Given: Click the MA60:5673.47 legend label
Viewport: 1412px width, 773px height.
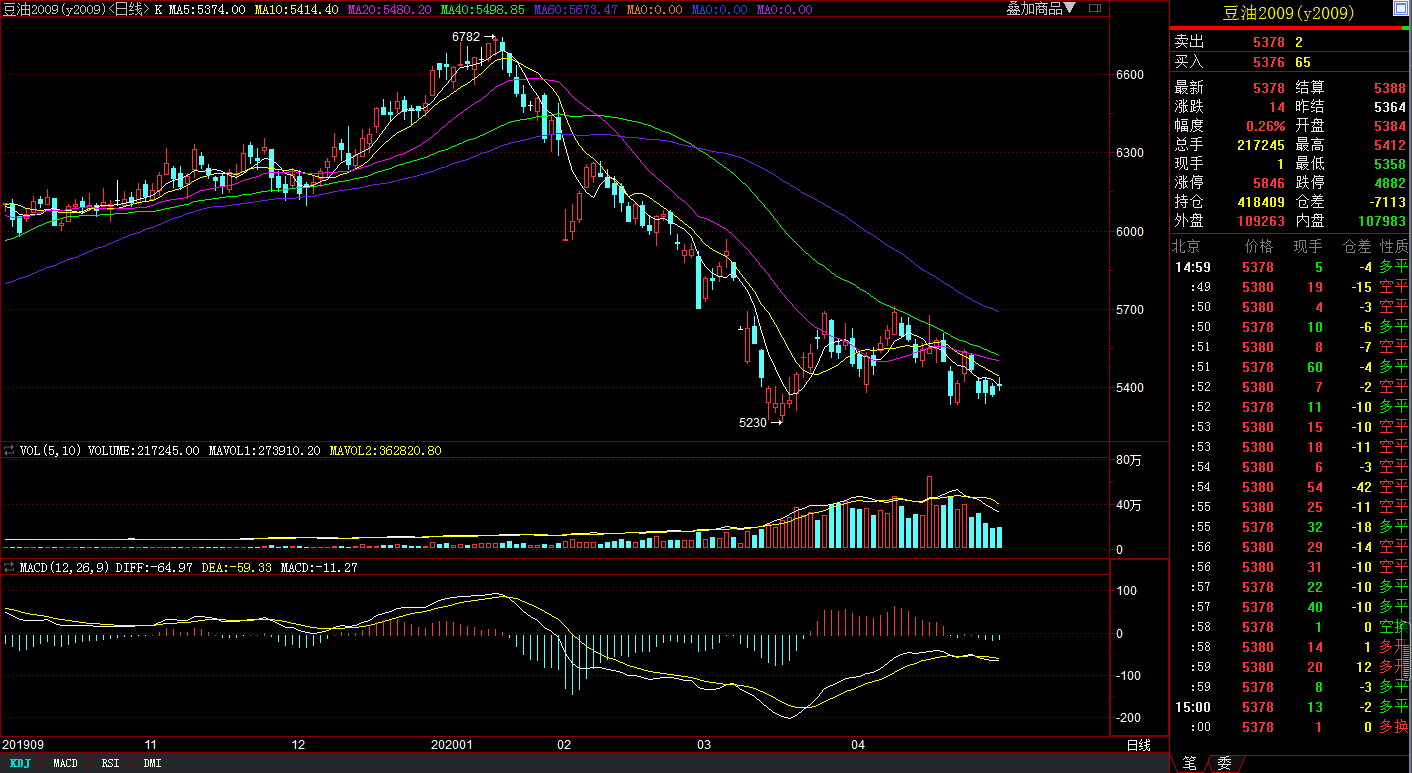Looking at the screenshot, I should [x=576, y=9].
